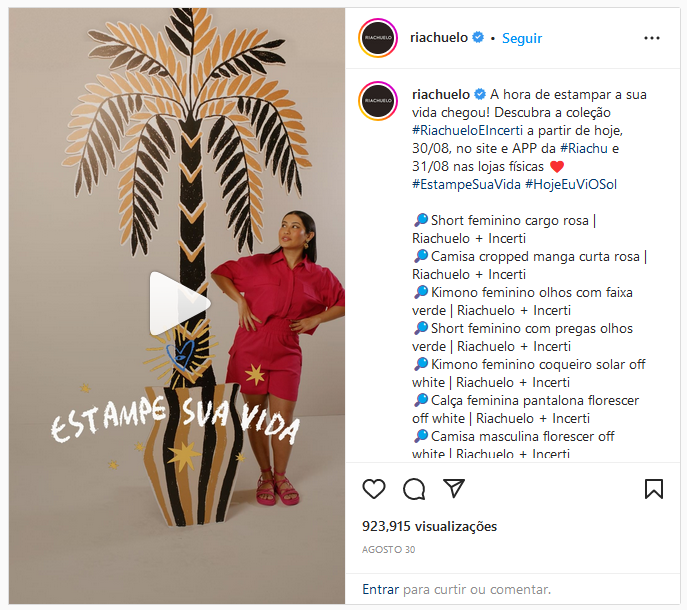This screenshot has height=610, width=687.
Task: Open the three-dot more options menu
Action: pyautogui.click(x=652, y=38)
